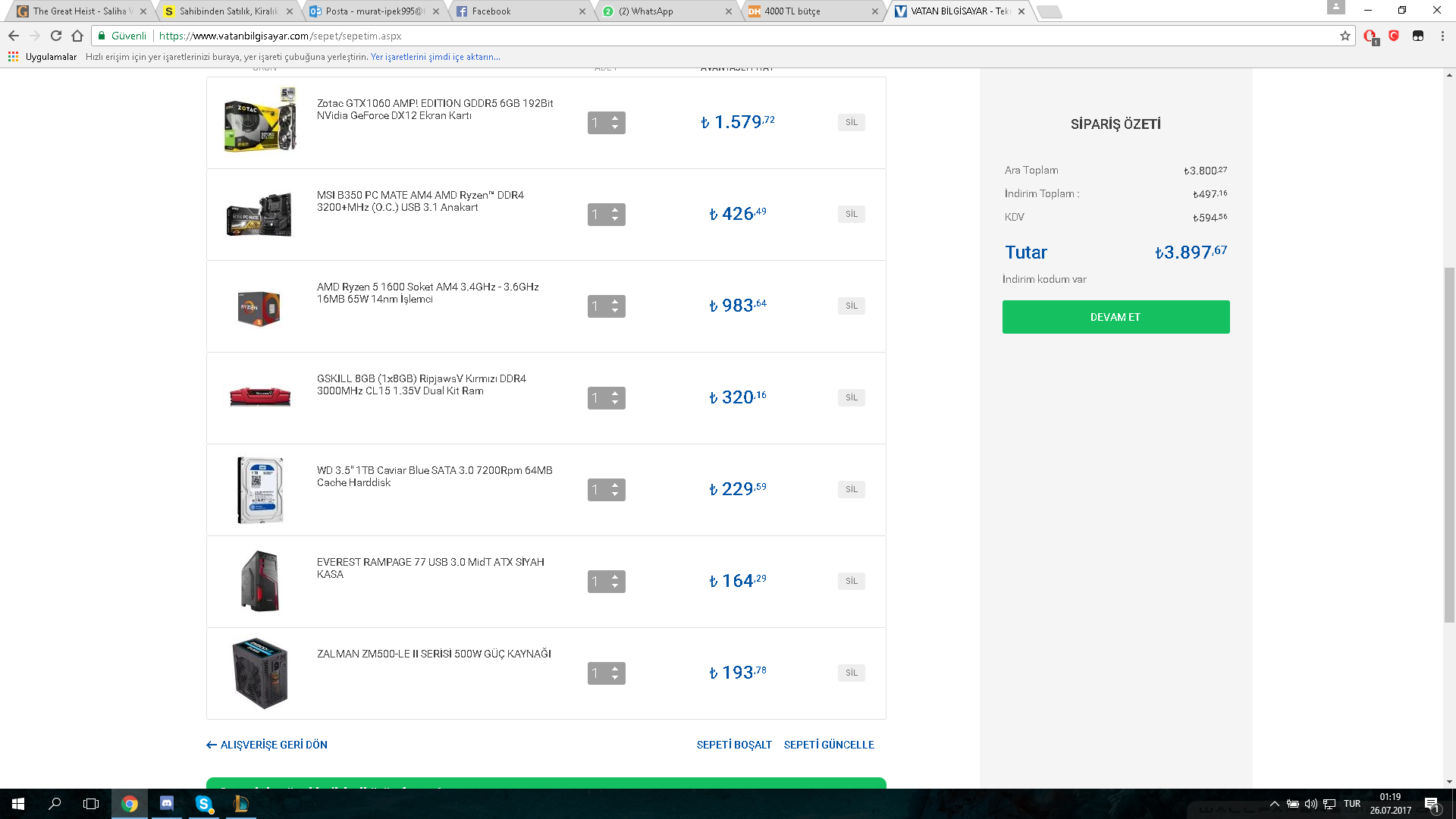Increase quantity of ZALMAN power supply
Image resolution: width=1456 pixels, height=819 pixels.
pyautogui.click(x=615, y=668)
